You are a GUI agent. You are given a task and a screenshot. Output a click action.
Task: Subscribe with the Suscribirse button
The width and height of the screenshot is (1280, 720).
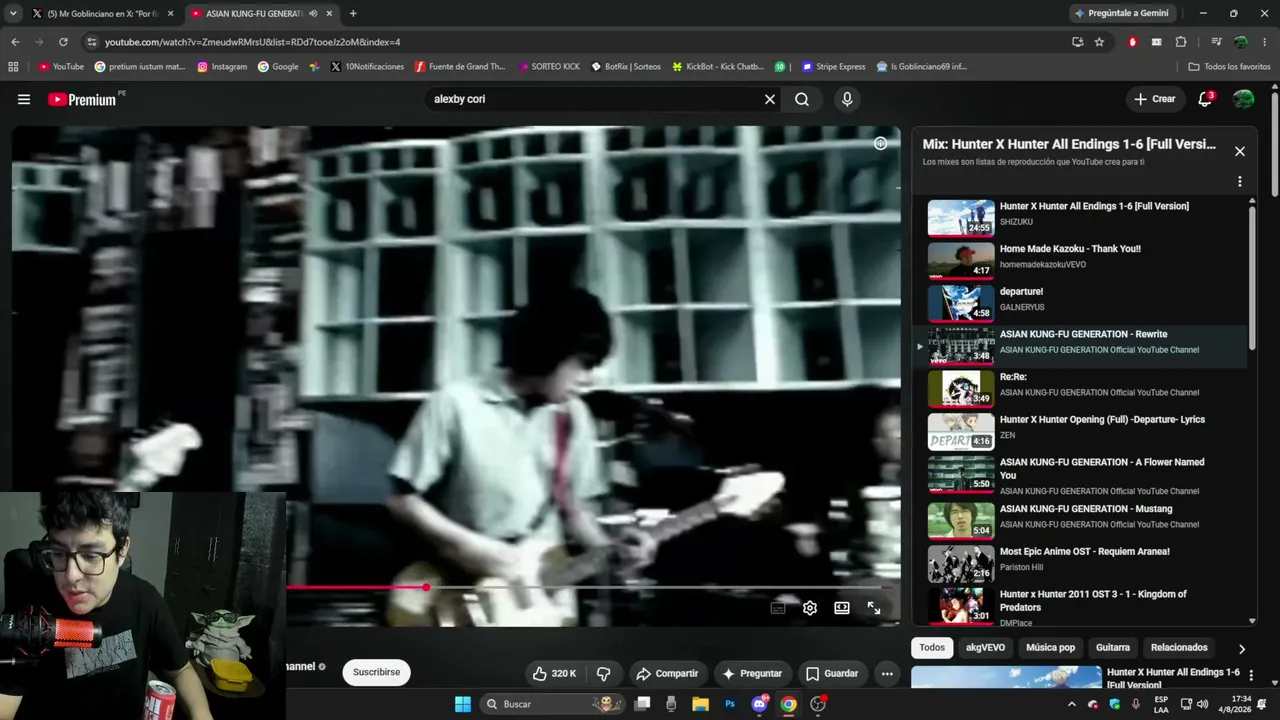coord(376,672)
